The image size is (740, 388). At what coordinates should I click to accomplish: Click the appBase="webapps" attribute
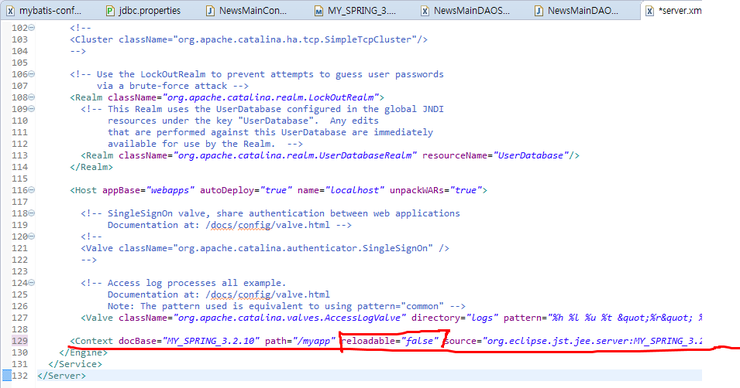pos(149,190)
